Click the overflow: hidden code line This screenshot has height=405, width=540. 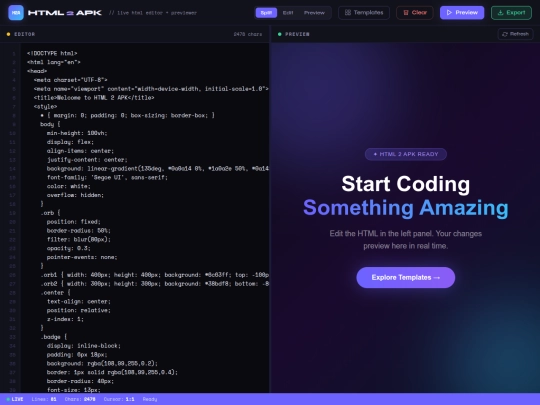pyautogui.click(x=75, y=195)
